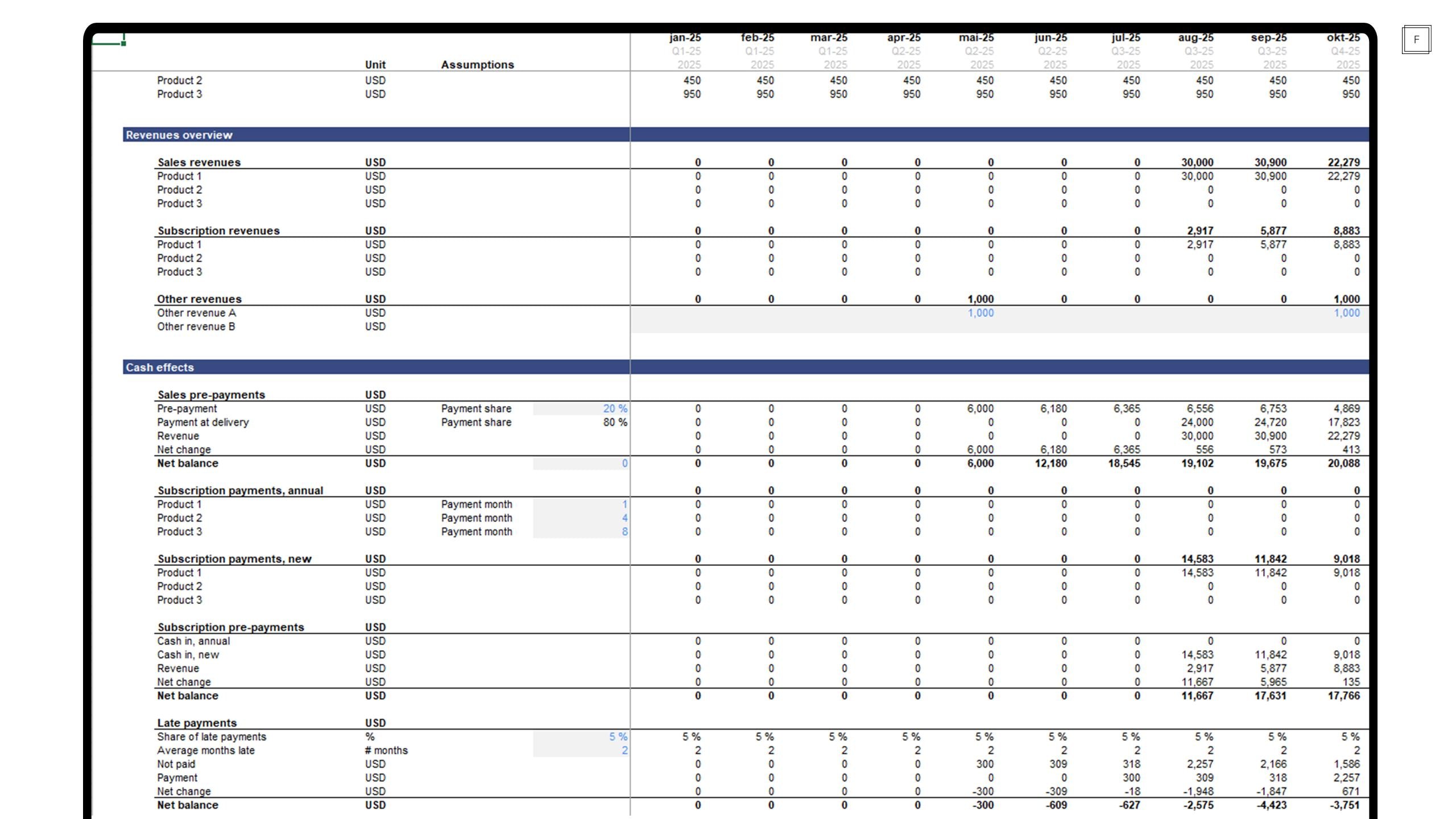Viewport: 1456px width, 819px height.
Task: Select Subscription payments new 14,583 total in aug-25
Action: point(1197,559)
